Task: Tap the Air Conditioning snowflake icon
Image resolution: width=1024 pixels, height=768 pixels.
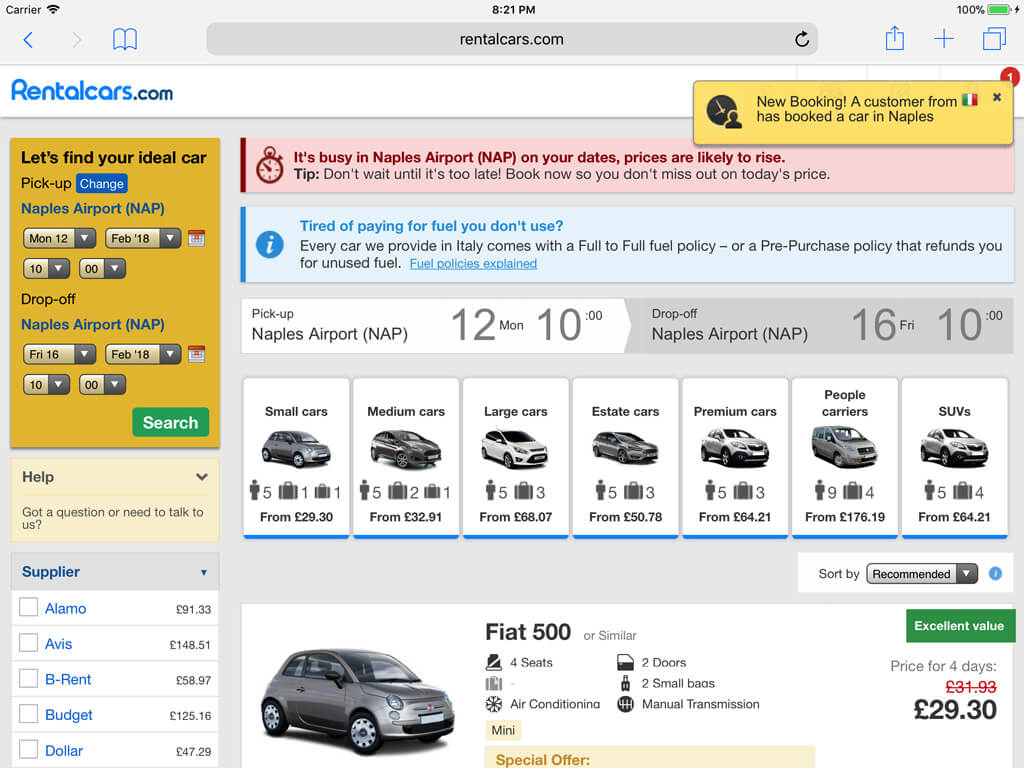Action: 494,704
